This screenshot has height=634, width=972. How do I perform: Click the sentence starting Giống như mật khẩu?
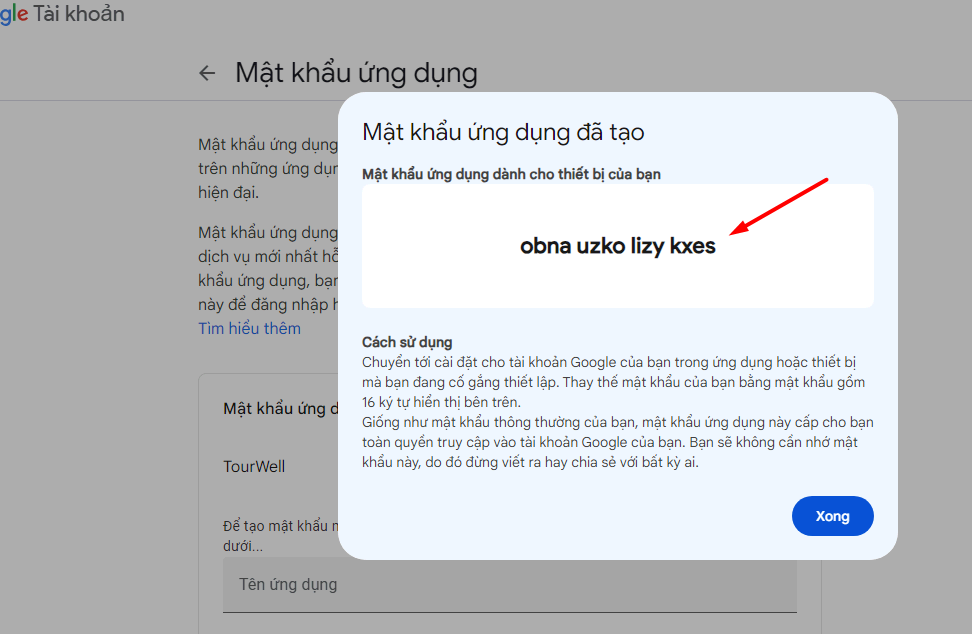coord(617,442)
